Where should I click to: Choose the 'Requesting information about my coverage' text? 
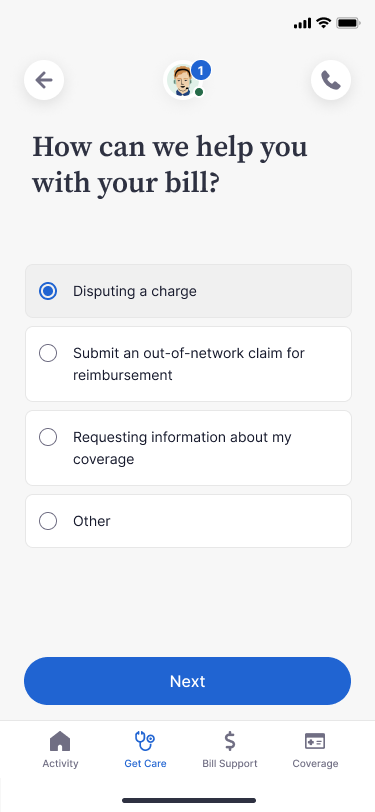[182, 448]
